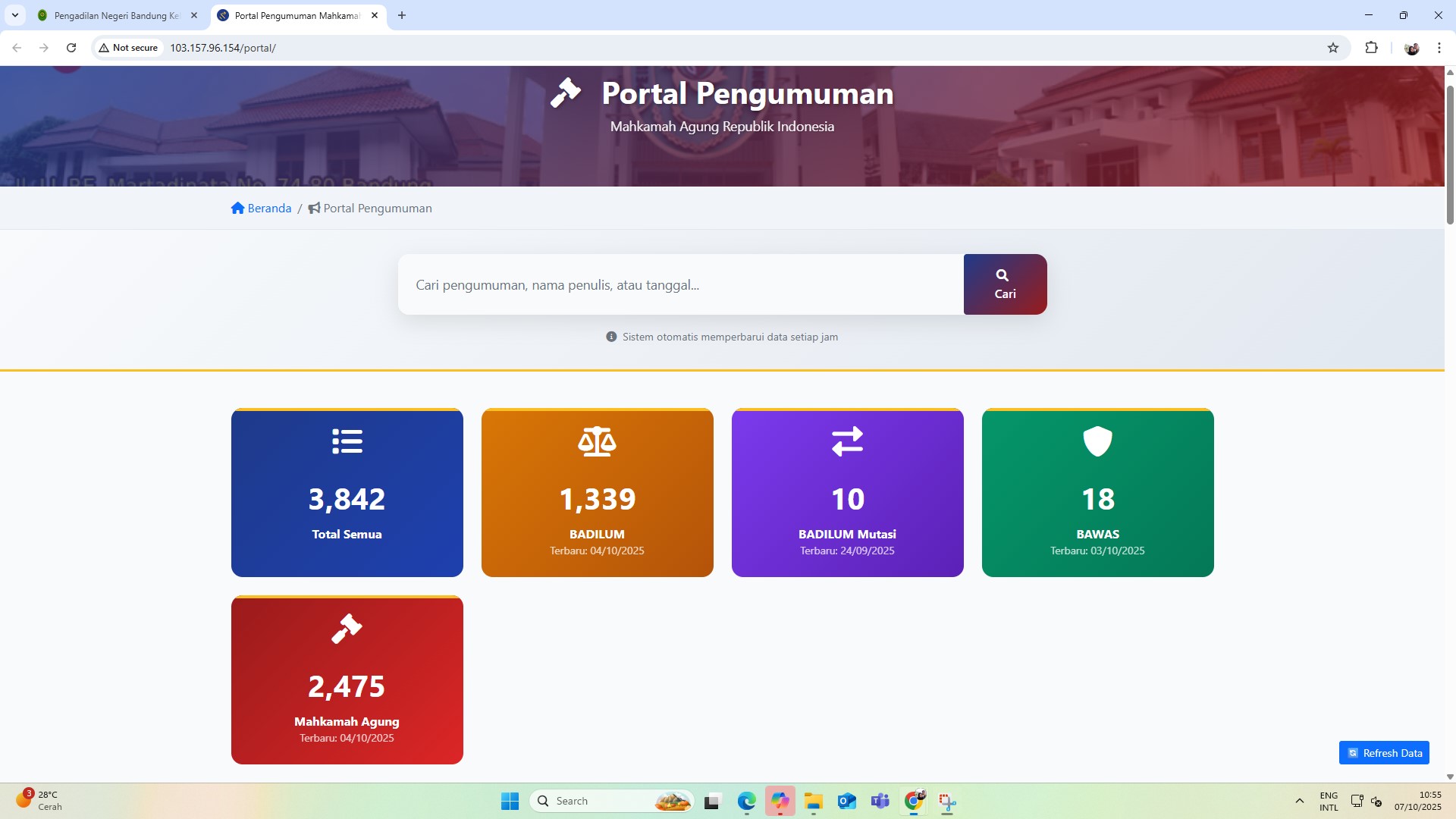Viewport: 1456px width, 819px height.
Task: Focus the Cari pengumuman search field
Action: coord(680,285)
